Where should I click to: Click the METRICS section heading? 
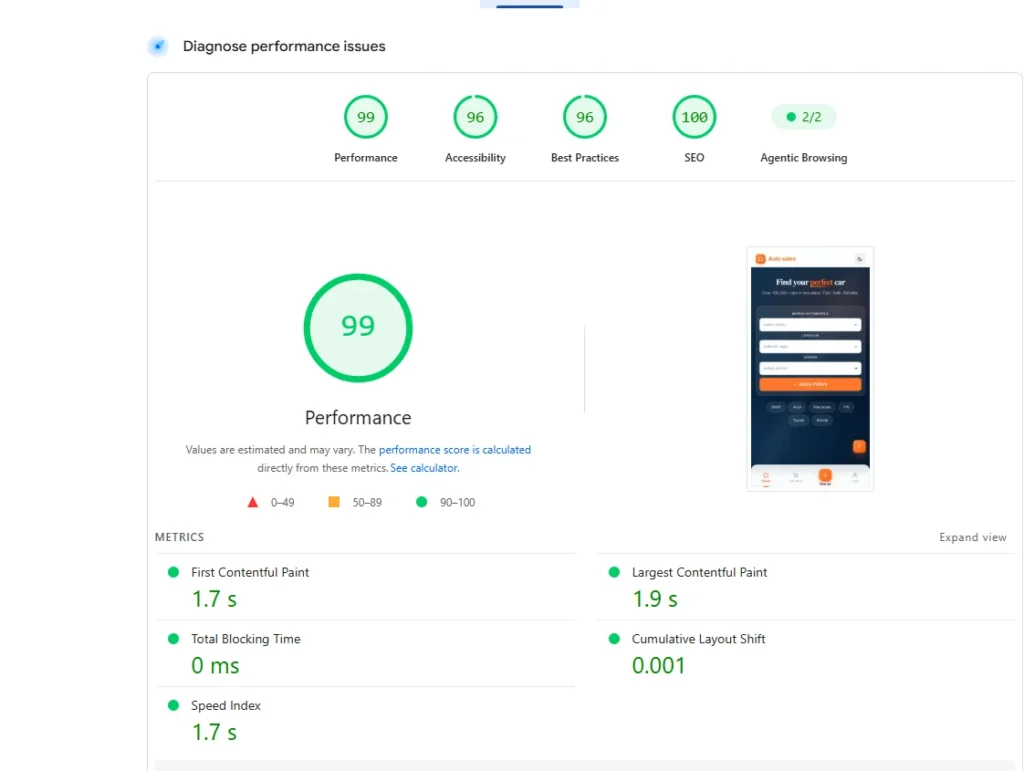tap(180, 537)
